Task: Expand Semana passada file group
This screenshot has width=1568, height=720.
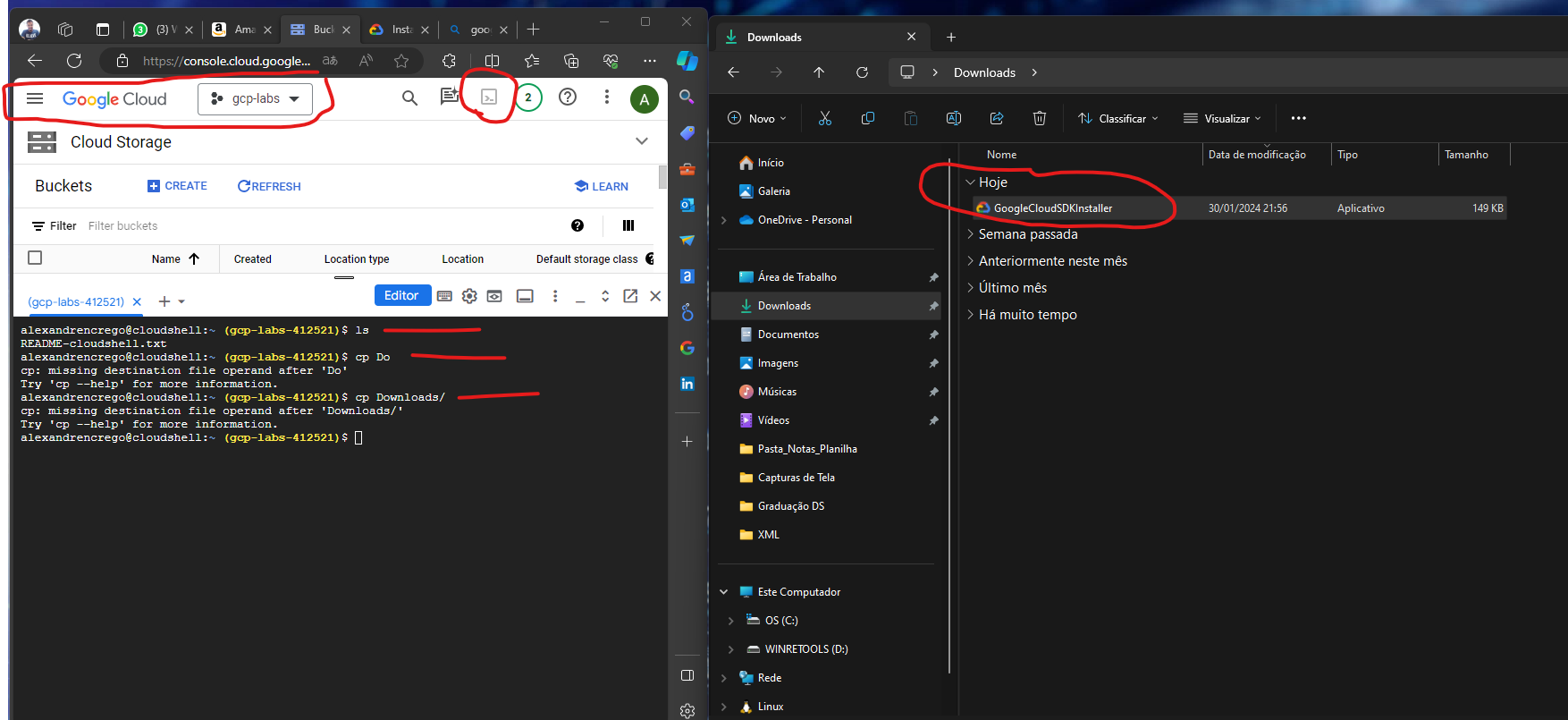Action: pyautogui.click(x=971, y=234)
